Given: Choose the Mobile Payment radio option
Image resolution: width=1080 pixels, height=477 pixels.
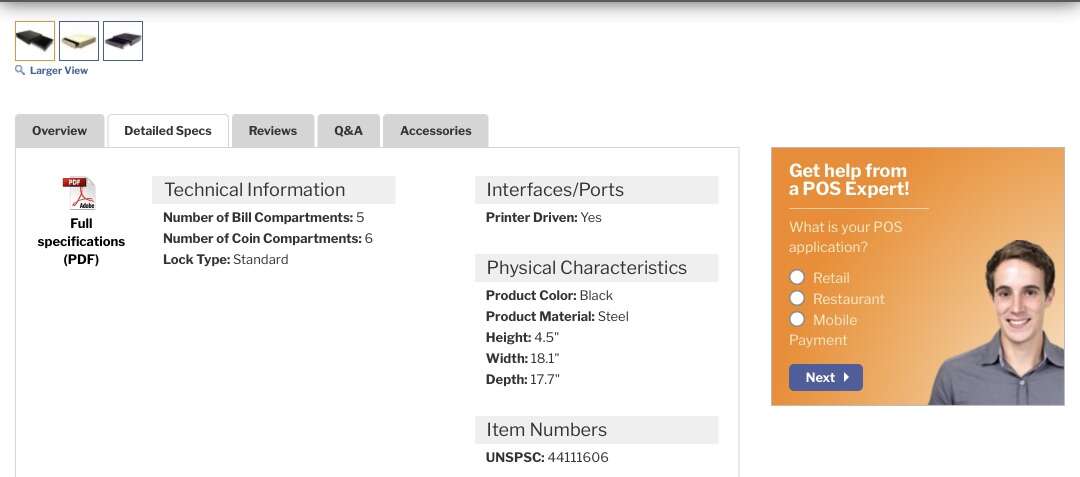Looking at the screenshot, I should tap(797, 319).
